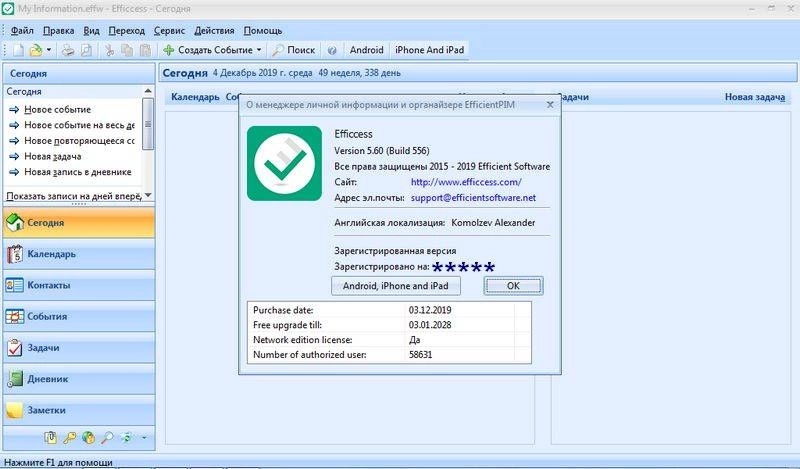This screenshot has width=800, height=469.
Task: Click the Android toolbar button
Action: (x=366, y=50)
